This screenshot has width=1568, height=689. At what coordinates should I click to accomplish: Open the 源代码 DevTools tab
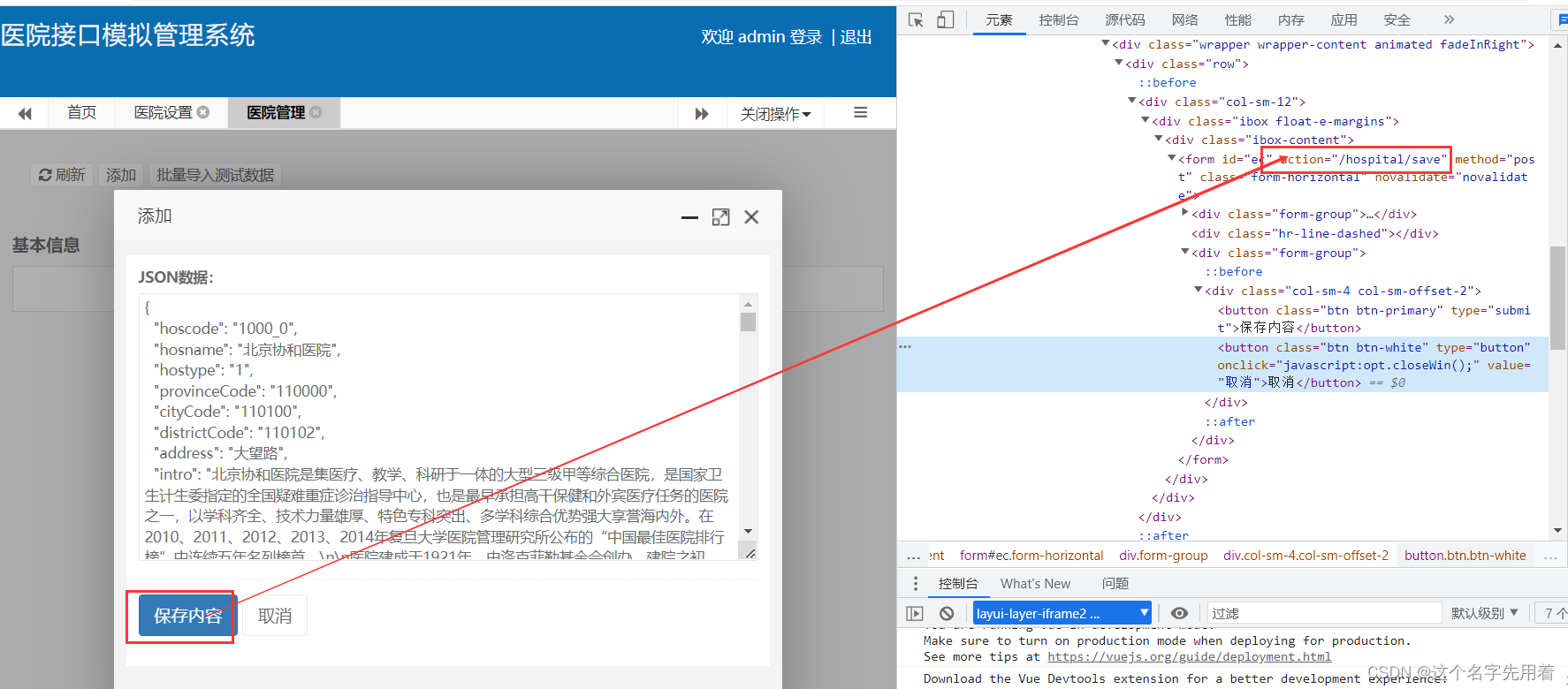(x=1124, y=19)
